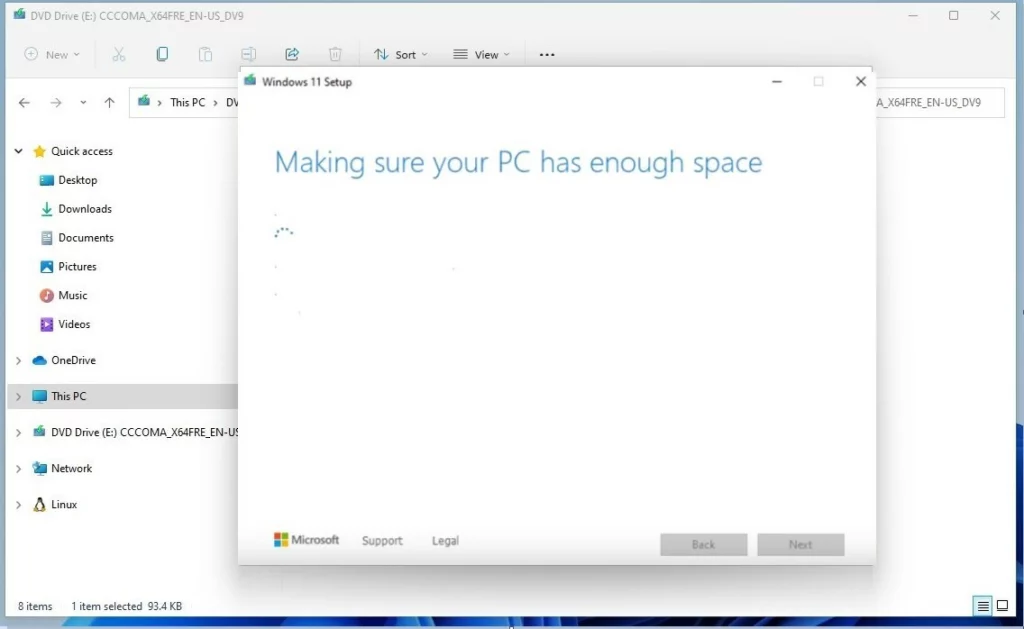Expand the OneDrive tree node

click(18, 361)
